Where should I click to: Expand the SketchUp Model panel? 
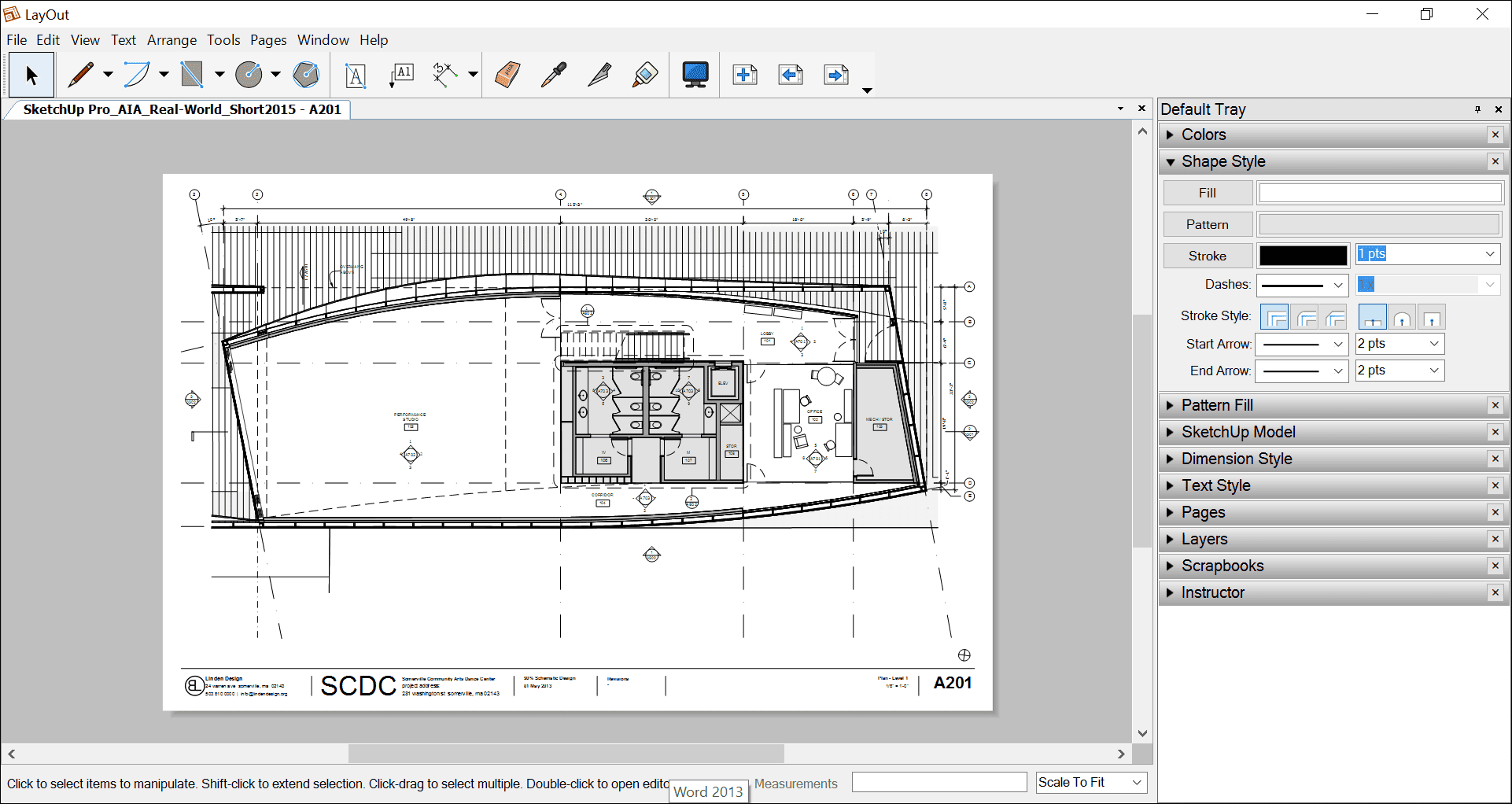[x=1237, y=432]
